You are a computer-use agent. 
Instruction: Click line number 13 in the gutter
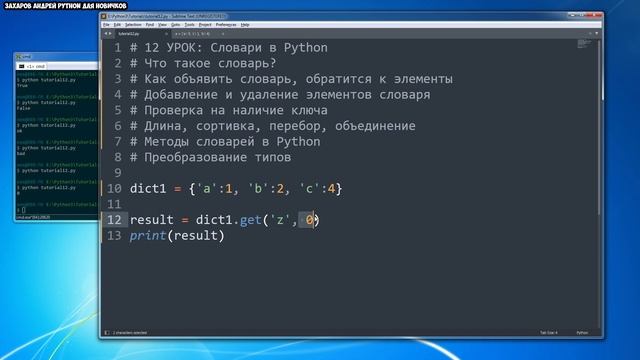pyautogui.click(x=114, y=236)
